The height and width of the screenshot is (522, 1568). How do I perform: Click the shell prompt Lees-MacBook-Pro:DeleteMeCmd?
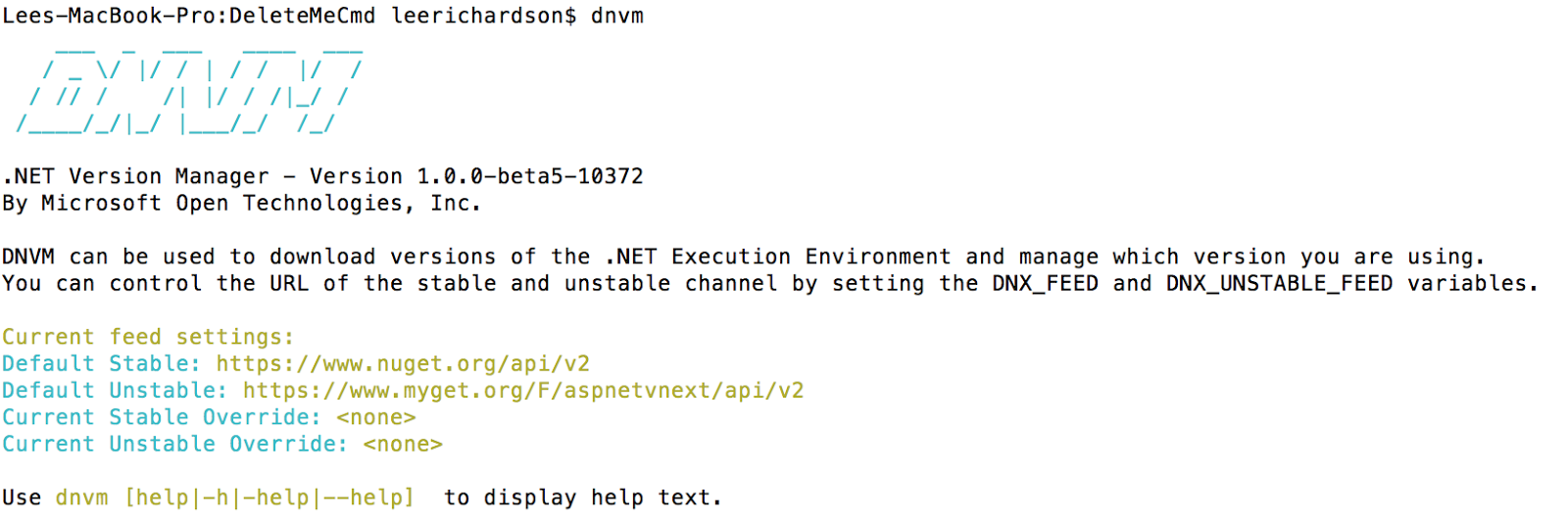tap(189, 17)
